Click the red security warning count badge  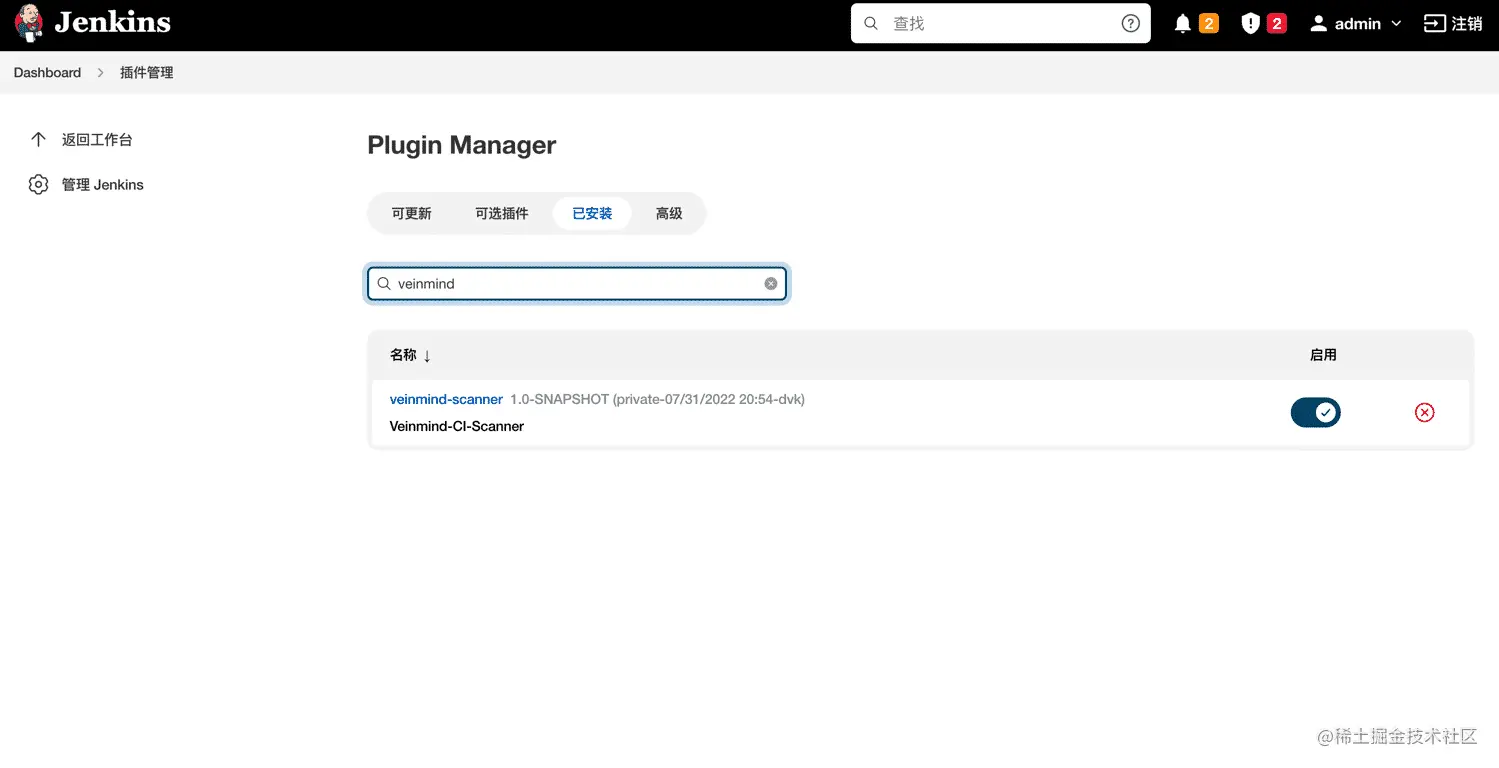[1276, 23]
